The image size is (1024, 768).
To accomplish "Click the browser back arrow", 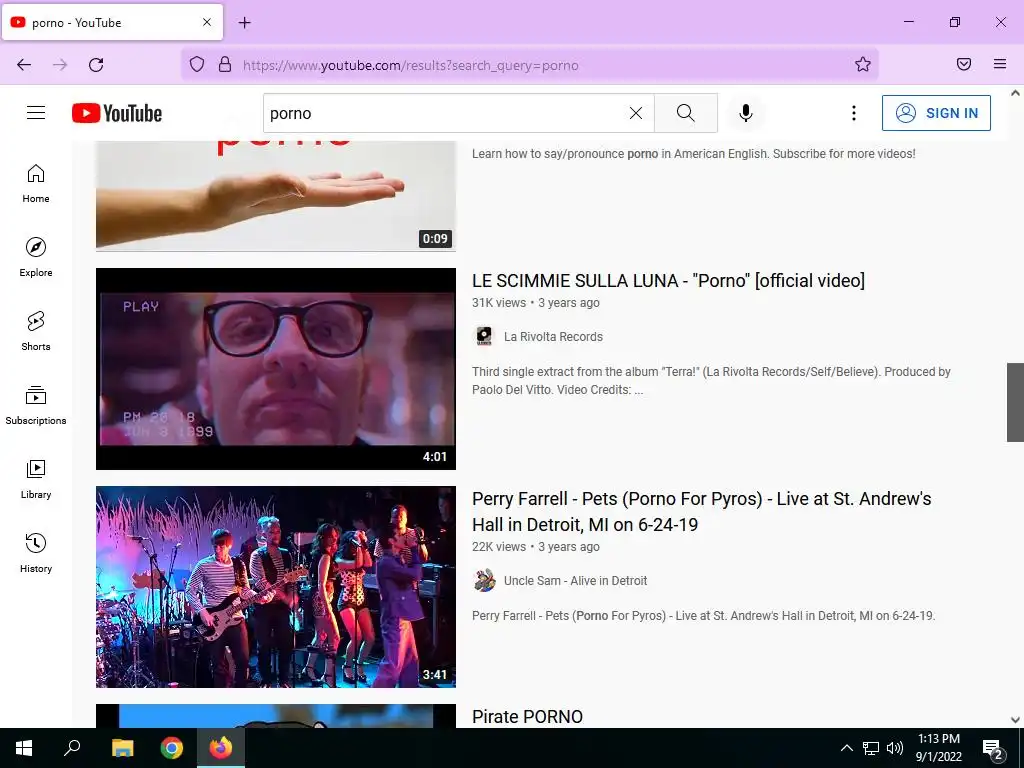I will click(x=24, y=65).
